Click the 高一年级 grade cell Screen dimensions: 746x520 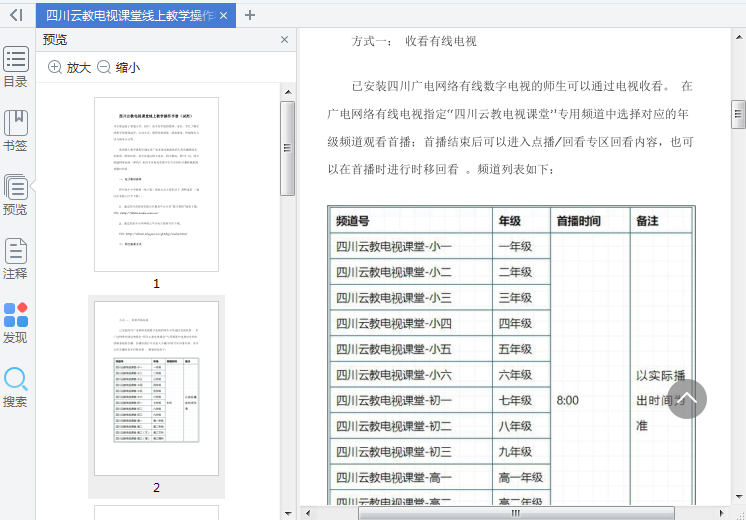(x=521, y=478)
